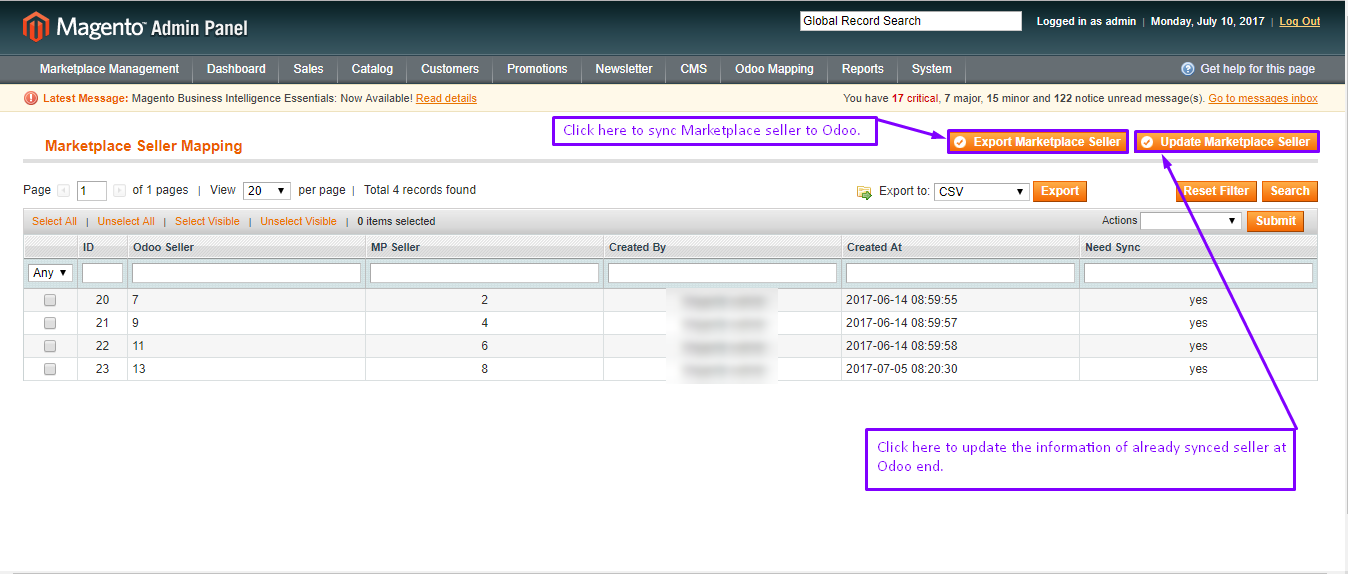Open the CMS menu
Image resolution: width=1348 pixels, height=574 pixels.
694,69
